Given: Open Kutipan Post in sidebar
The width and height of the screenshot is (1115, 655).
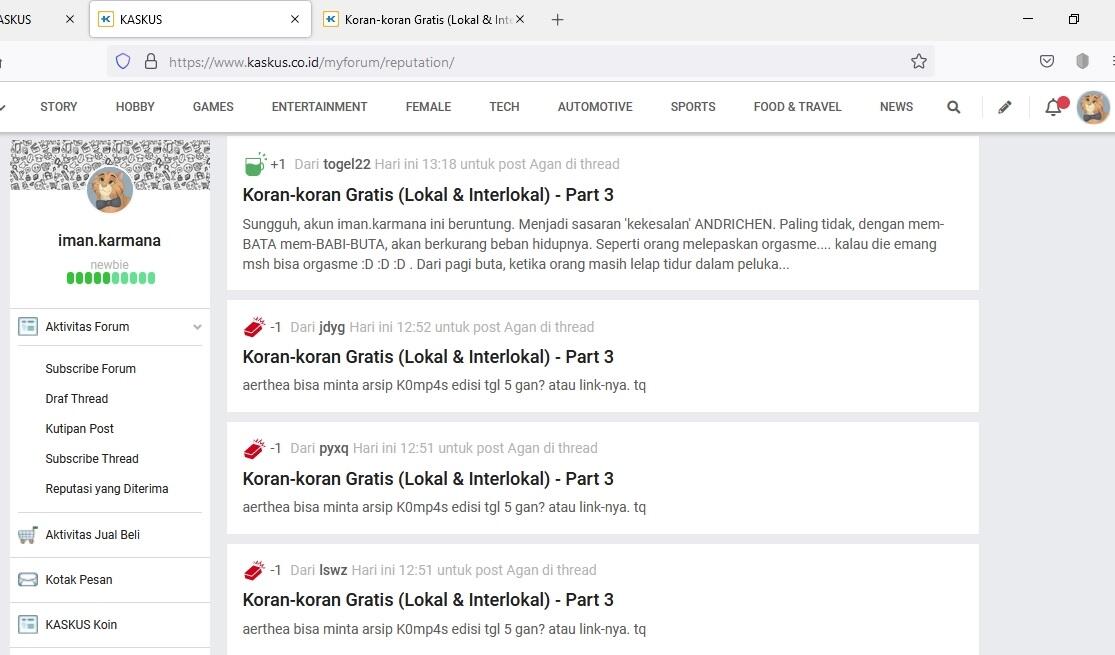Looking at the screenshot, I should [80, 428].
